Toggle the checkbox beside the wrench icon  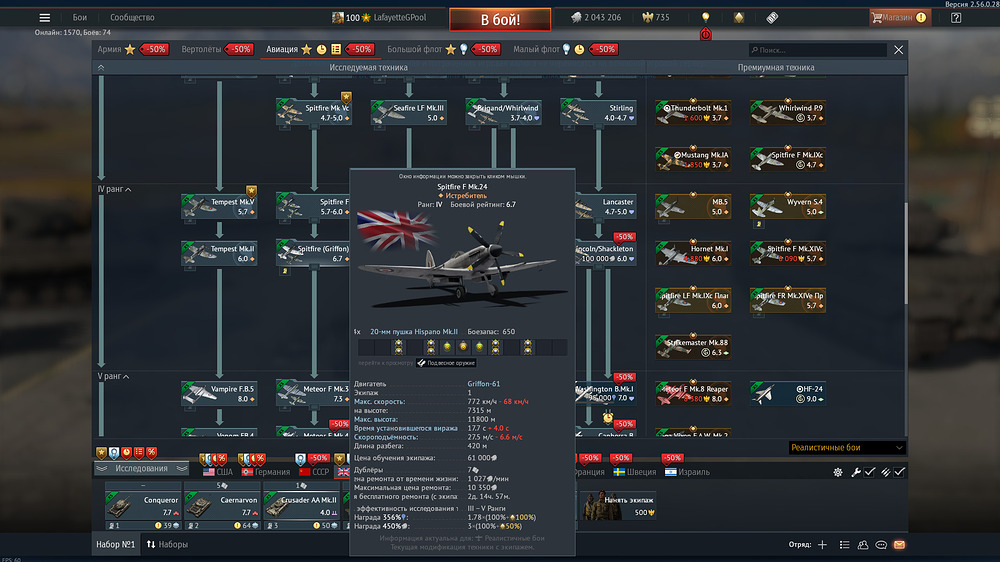point(870,472)
